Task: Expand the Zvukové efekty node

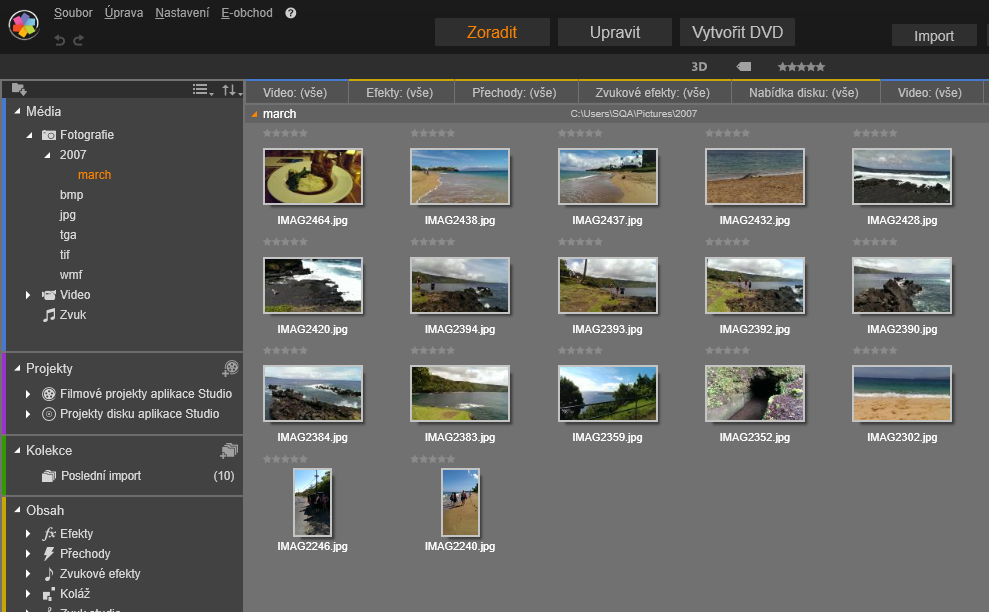Action: coord(28,574)
